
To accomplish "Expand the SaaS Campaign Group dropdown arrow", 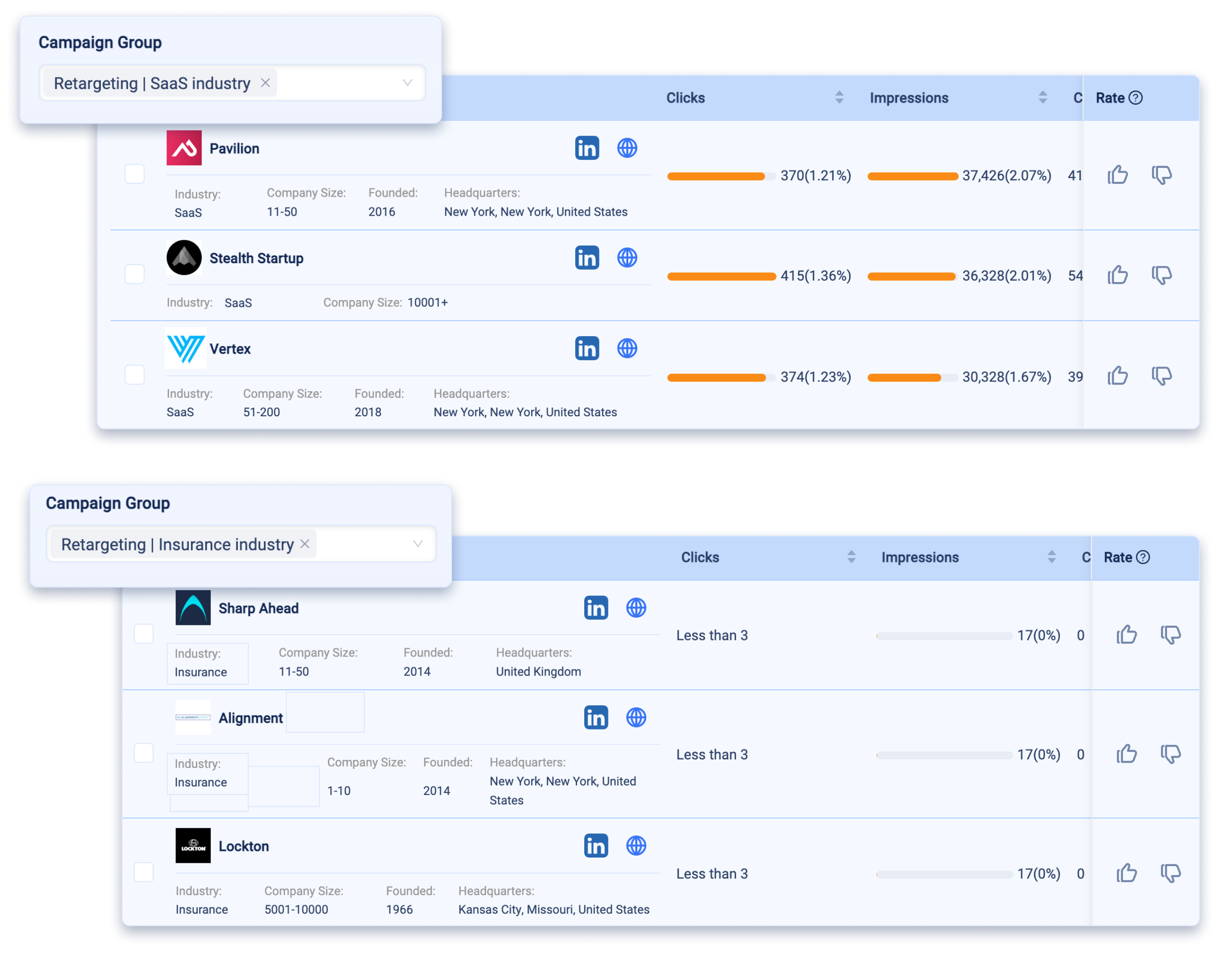I will pos(408,83).
